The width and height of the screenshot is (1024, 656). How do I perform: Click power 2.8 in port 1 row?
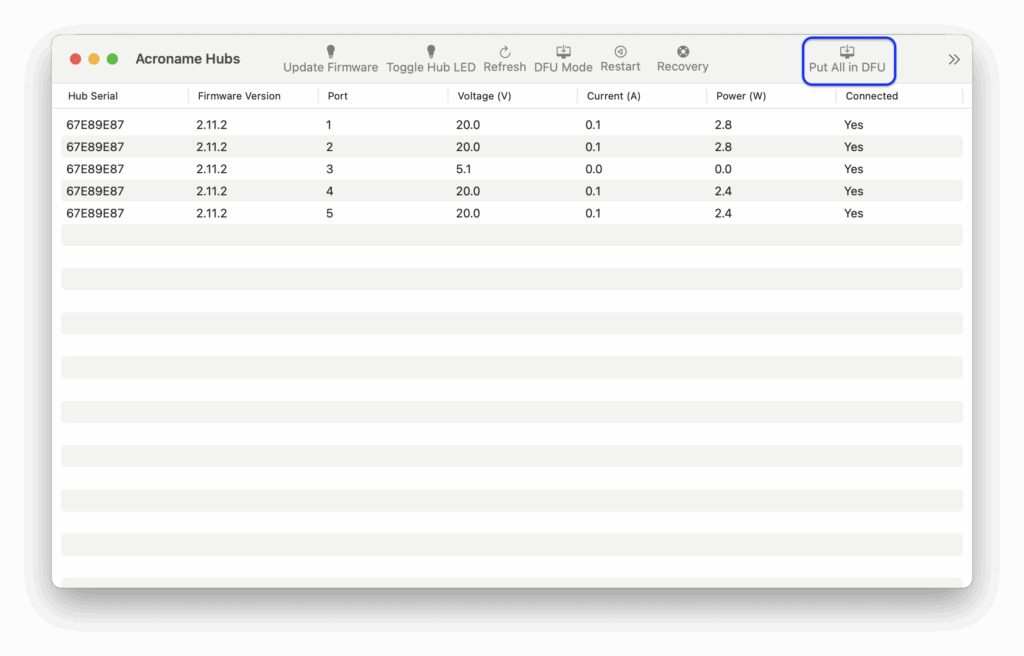(723, 125)
